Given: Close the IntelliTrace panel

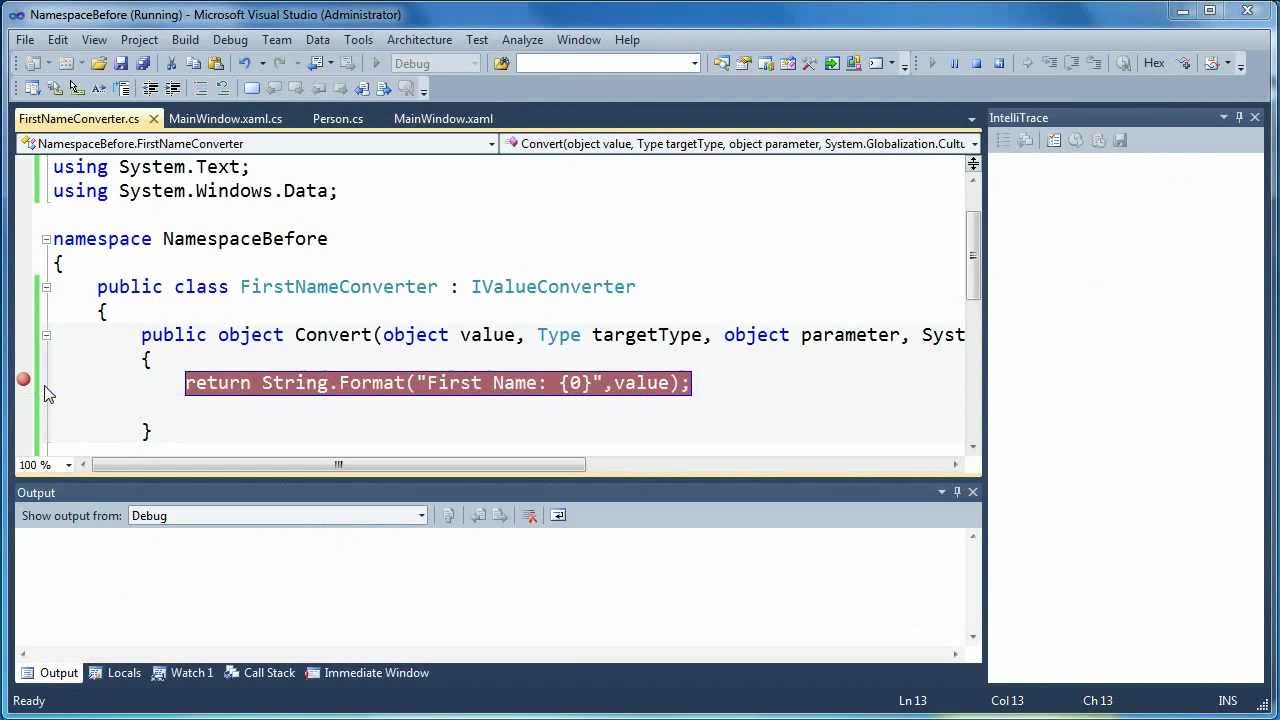Looking at the screenshot, I should pos(1255,117).
